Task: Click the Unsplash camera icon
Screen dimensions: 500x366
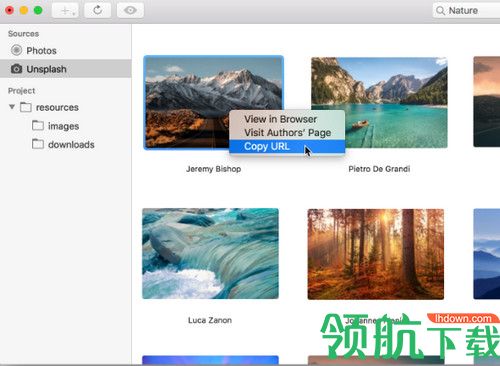Action: [16, 69]
